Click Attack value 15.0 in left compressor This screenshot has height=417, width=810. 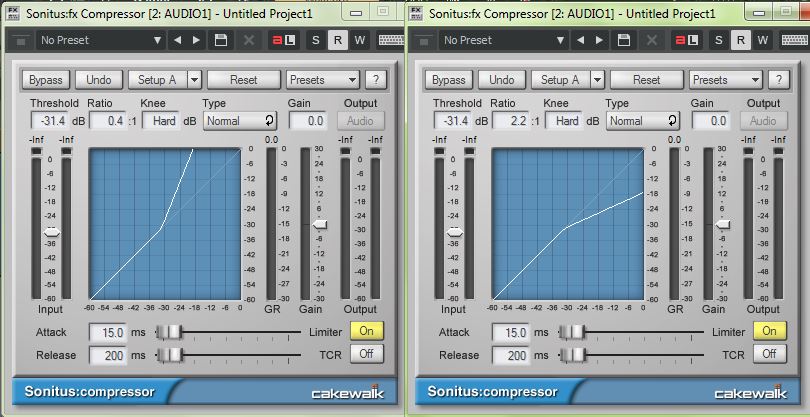108,332
